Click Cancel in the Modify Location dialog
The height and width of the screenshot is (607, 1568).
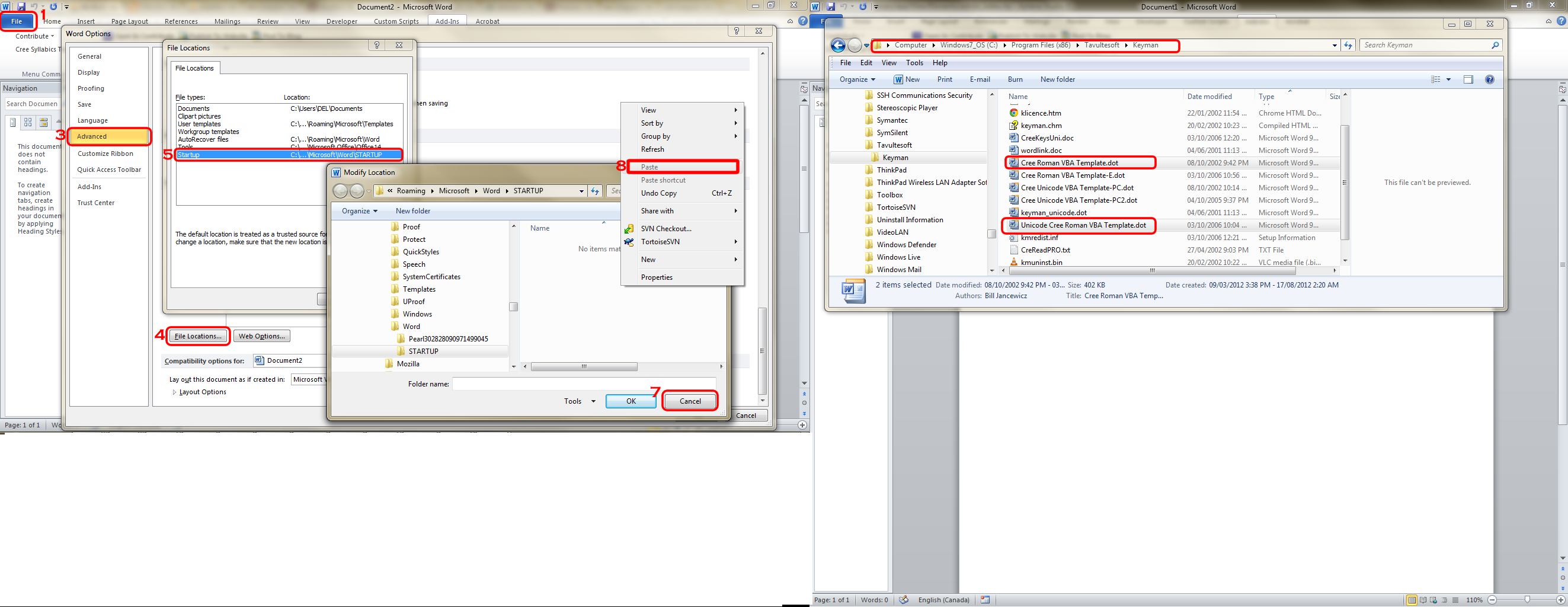(x=690, y=401)
